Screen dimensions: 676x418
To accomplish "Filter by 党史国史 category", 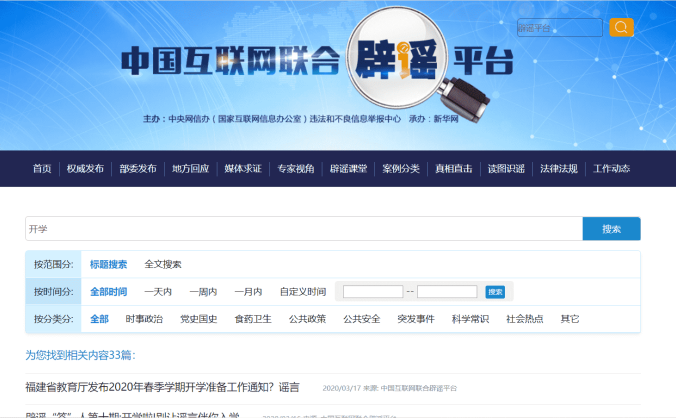I will [x=198, y=319].
